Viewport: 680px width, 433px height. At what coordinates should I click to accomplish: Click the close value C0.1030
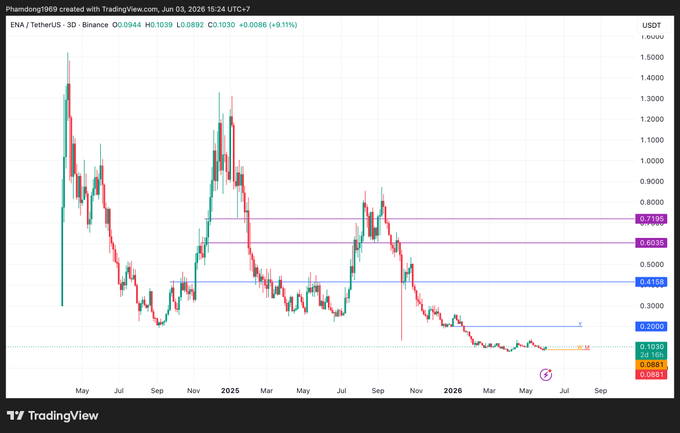pos(221,25)
